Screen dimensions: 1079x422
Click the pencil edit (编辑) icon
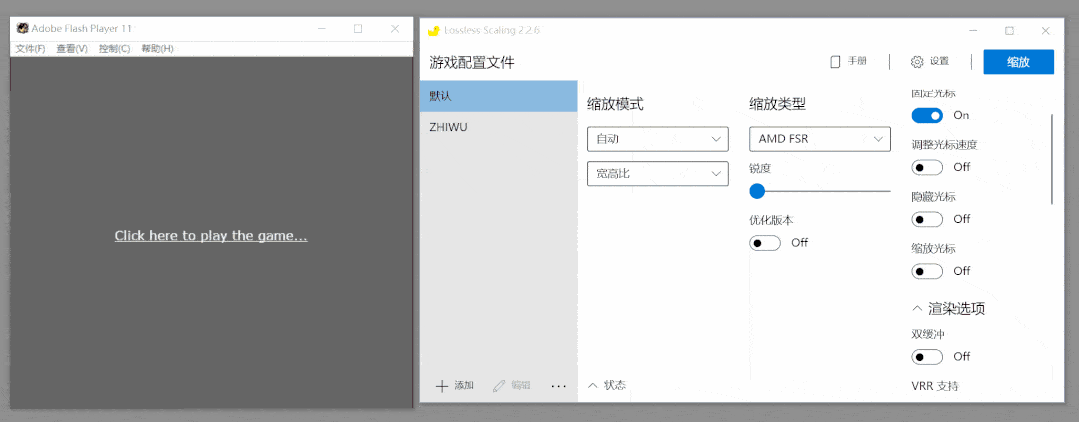(x=500, y=386)
